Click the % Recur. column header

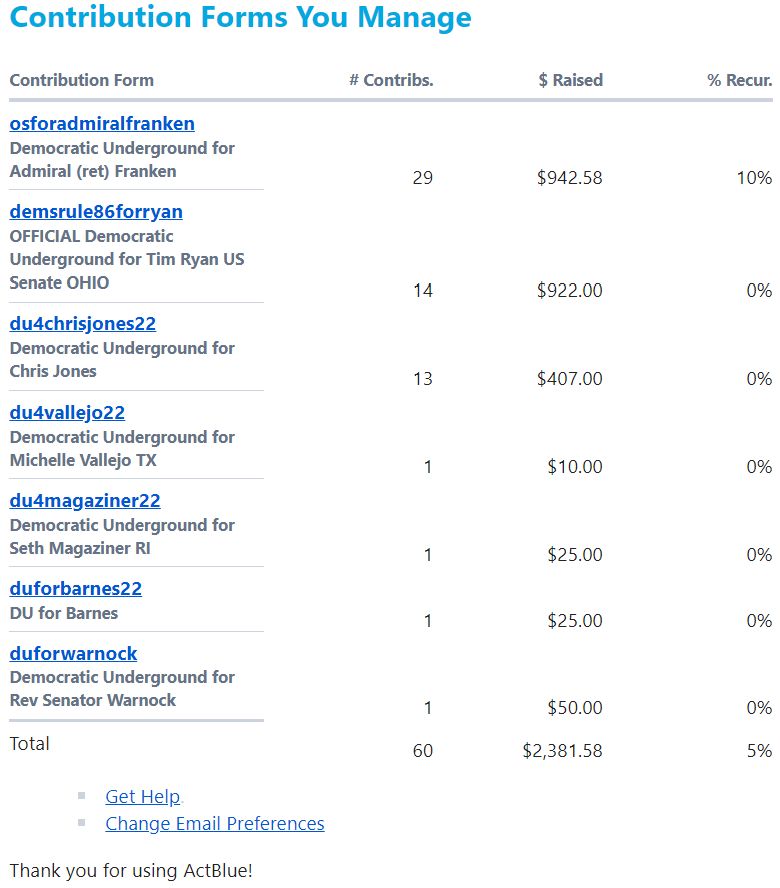click(740, 80)
